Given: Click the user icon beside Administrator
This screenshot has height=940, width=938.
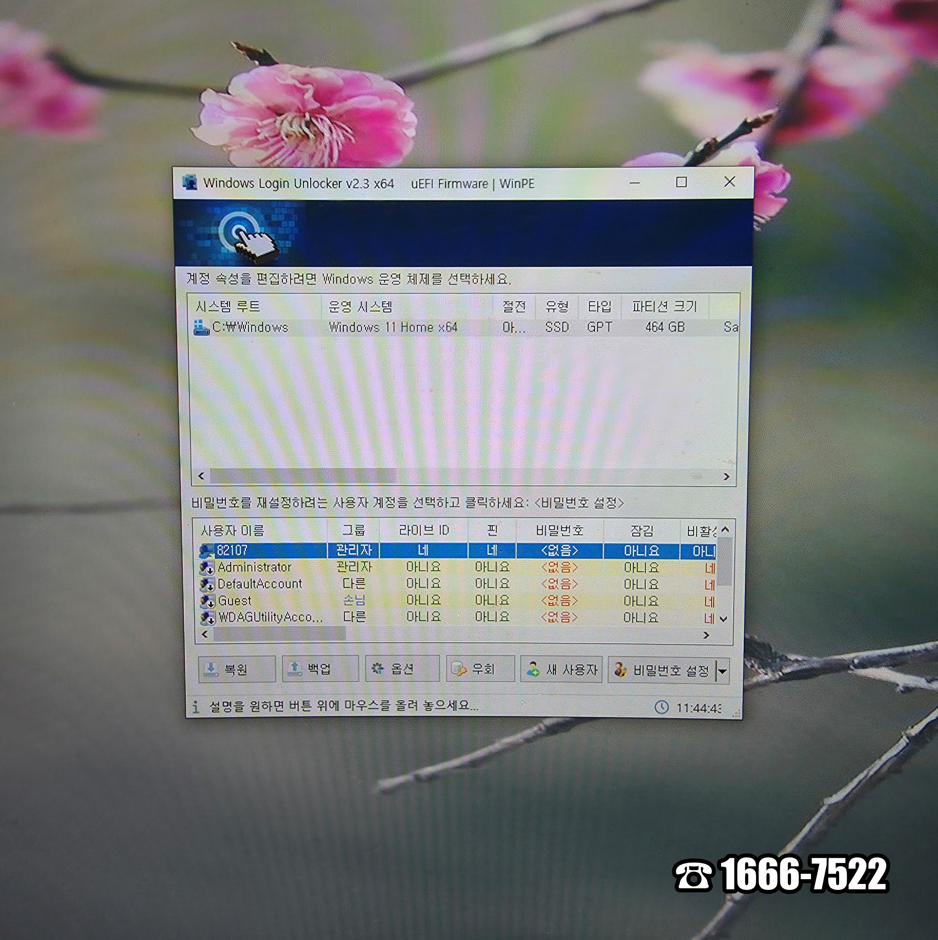Looking at the screenshot, I should [x=207, y=567].
